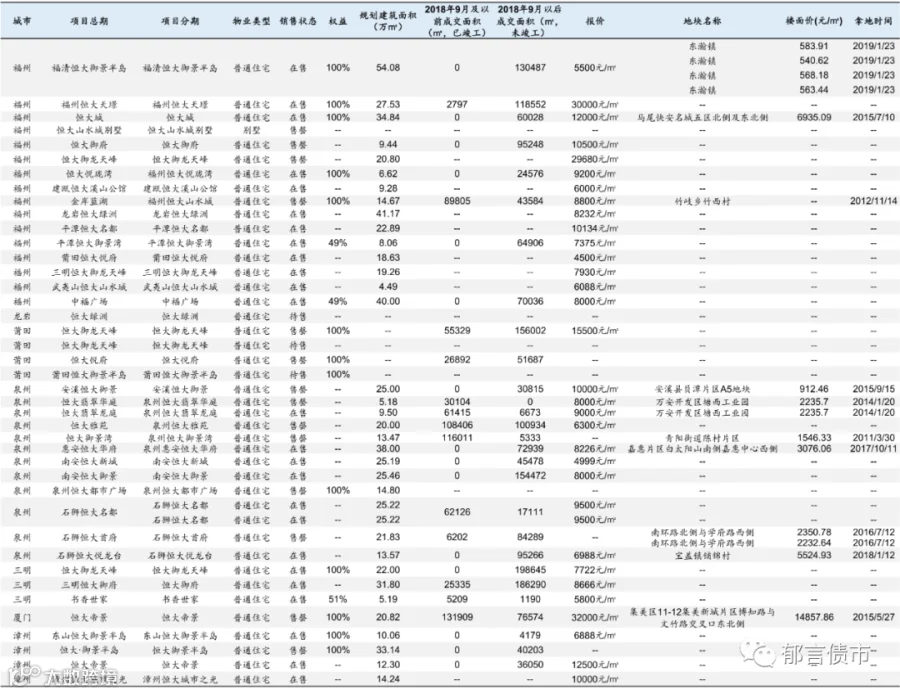Click the 权益 column header
The image size is (900, 694).
[338, 21]
